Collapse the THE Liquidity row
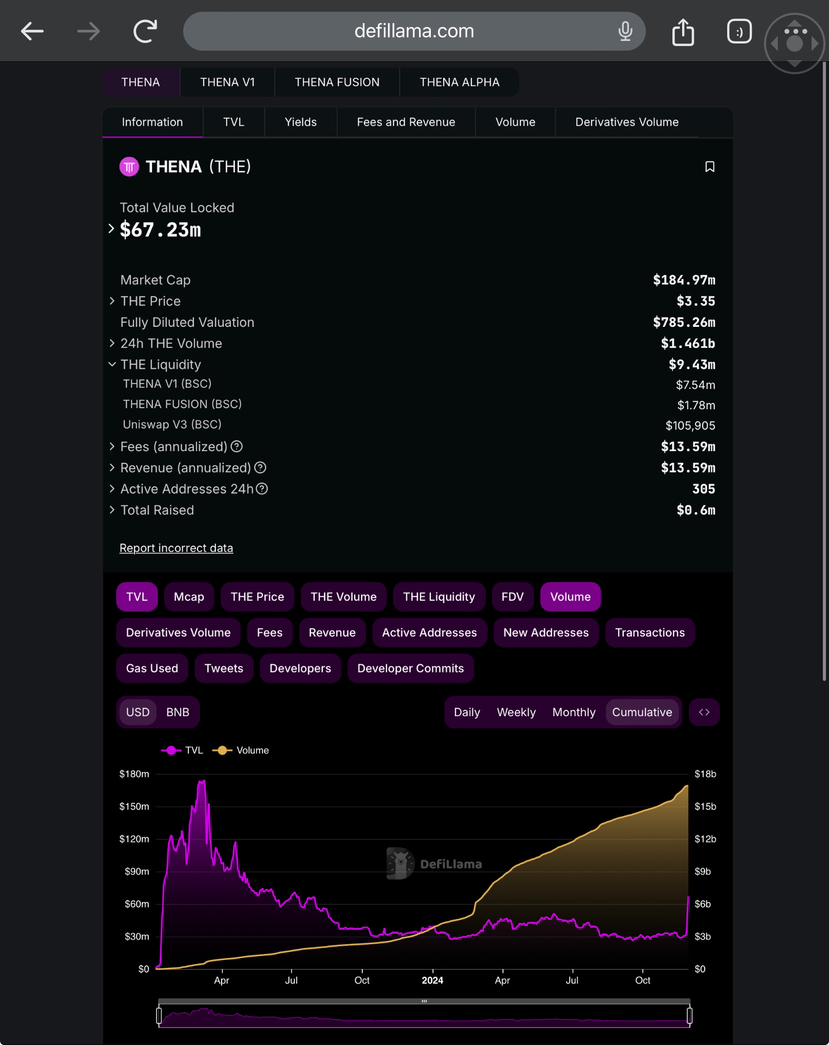829x1045 pixels. pyautogui.click(x=112, y=365)
